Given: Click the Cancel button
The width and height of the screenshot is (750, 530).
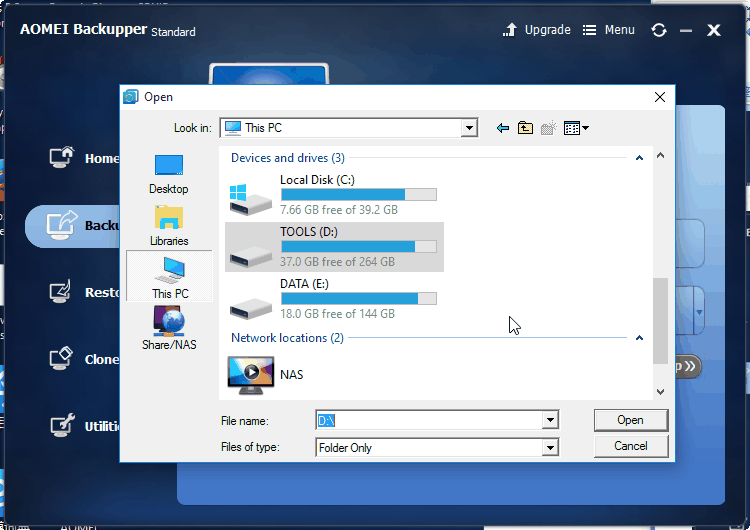Looking at the screenshot, I should tap(630, 446).
